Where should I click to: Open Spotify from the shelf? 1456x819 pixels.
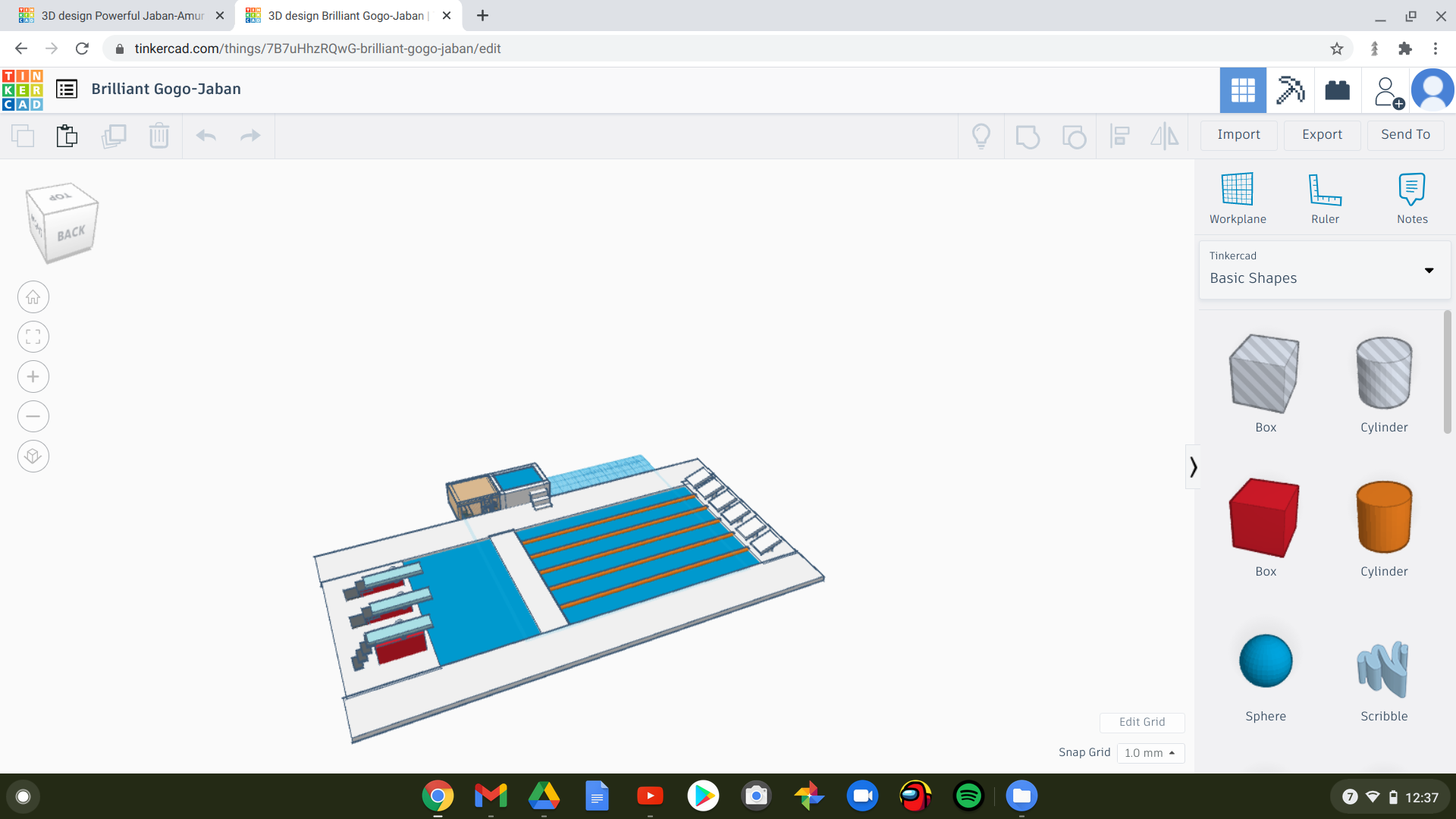click(968, 795)
